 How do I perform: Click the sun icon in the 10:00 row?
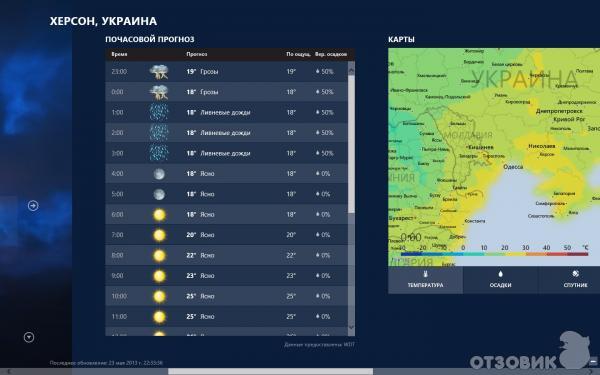pos(159,296)
